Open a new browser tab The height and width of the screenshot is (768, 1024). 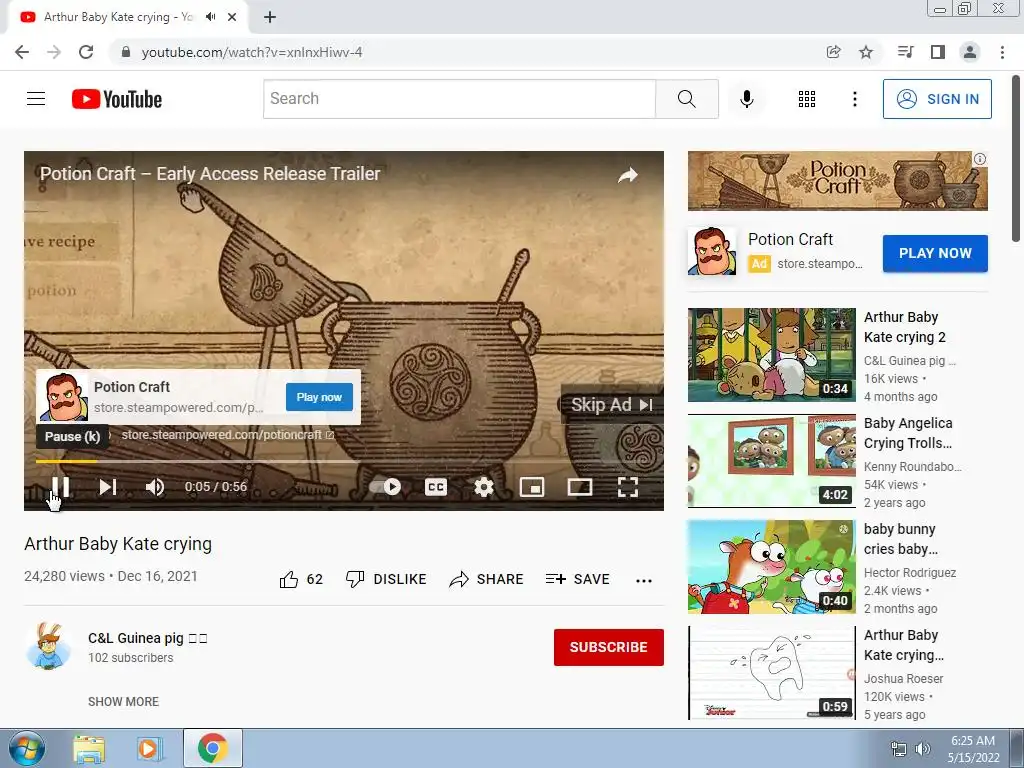click(x=270, y=17)
